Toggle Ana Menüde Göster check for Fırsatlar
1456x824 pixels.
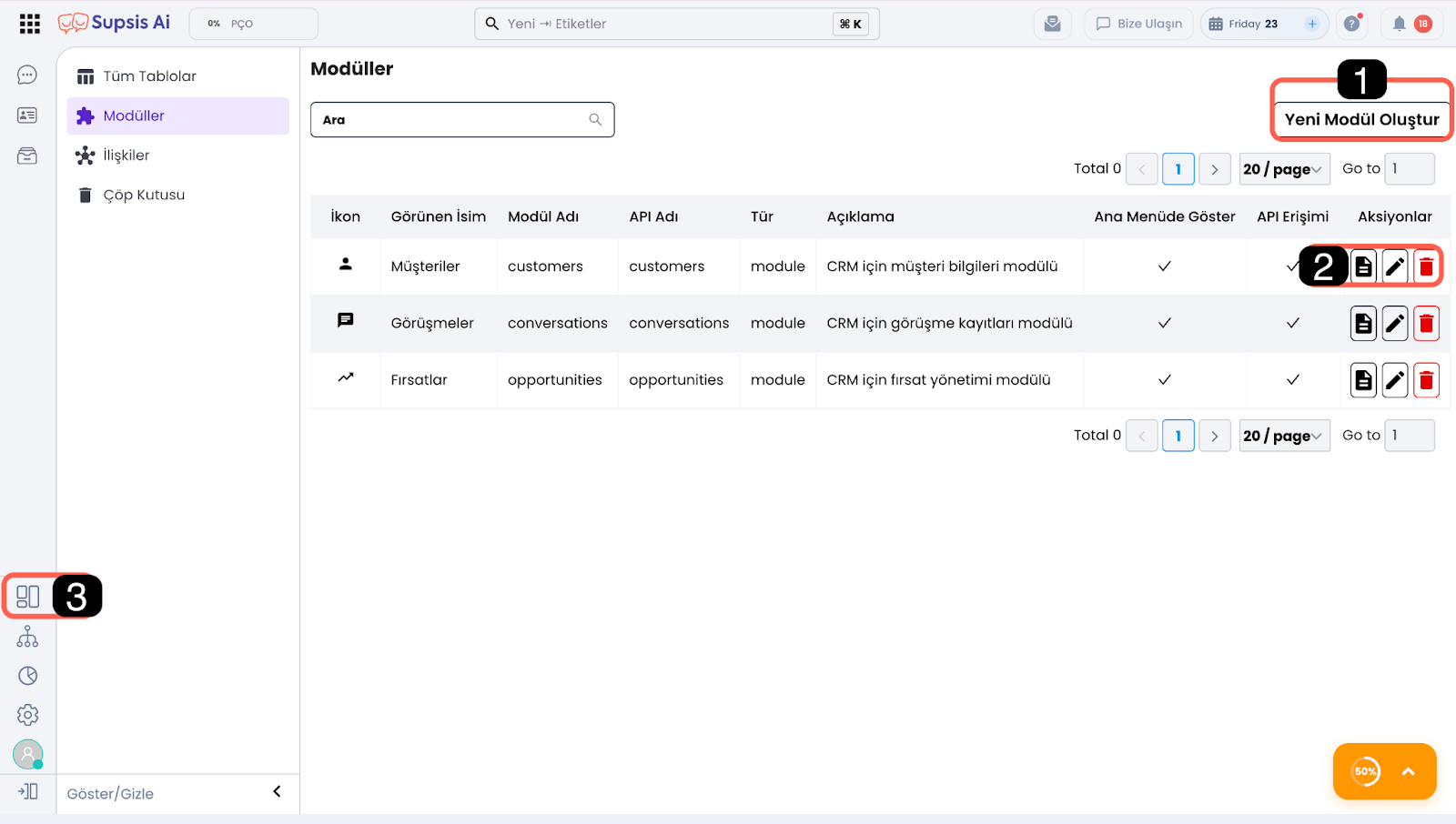1164,380
